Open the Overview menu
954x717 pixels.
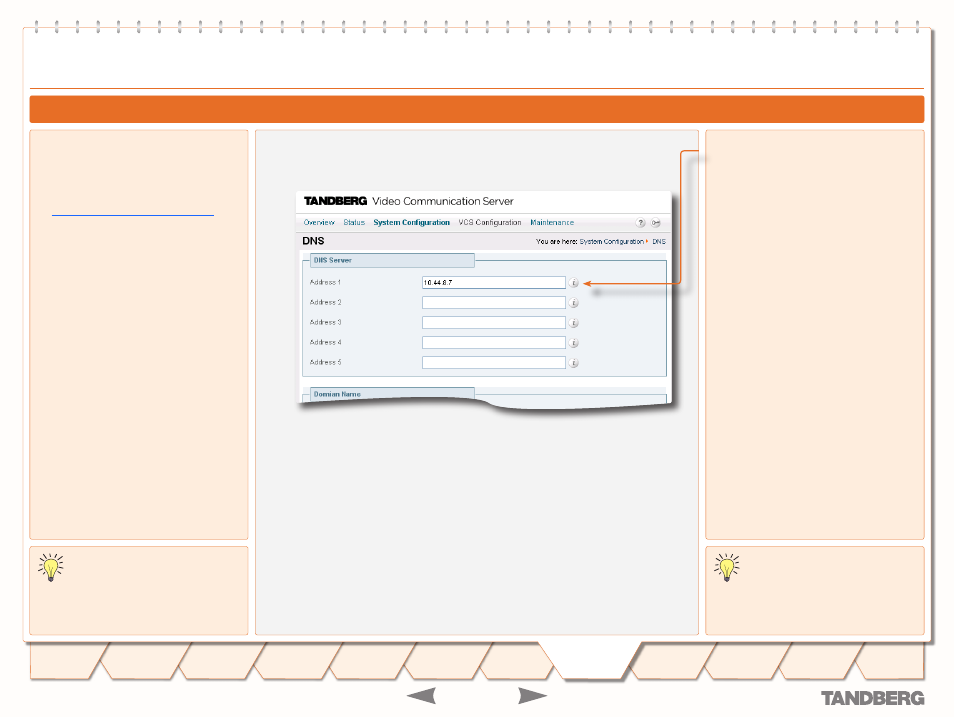(319, 223)
